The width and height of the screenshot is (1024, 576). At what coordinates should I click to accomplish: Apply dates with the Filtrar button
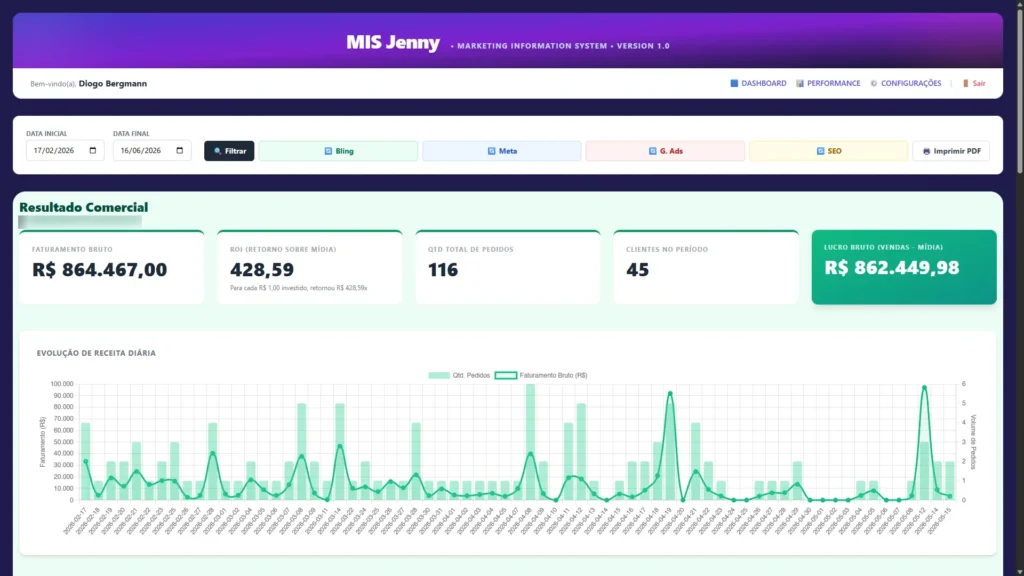(229, 151)
